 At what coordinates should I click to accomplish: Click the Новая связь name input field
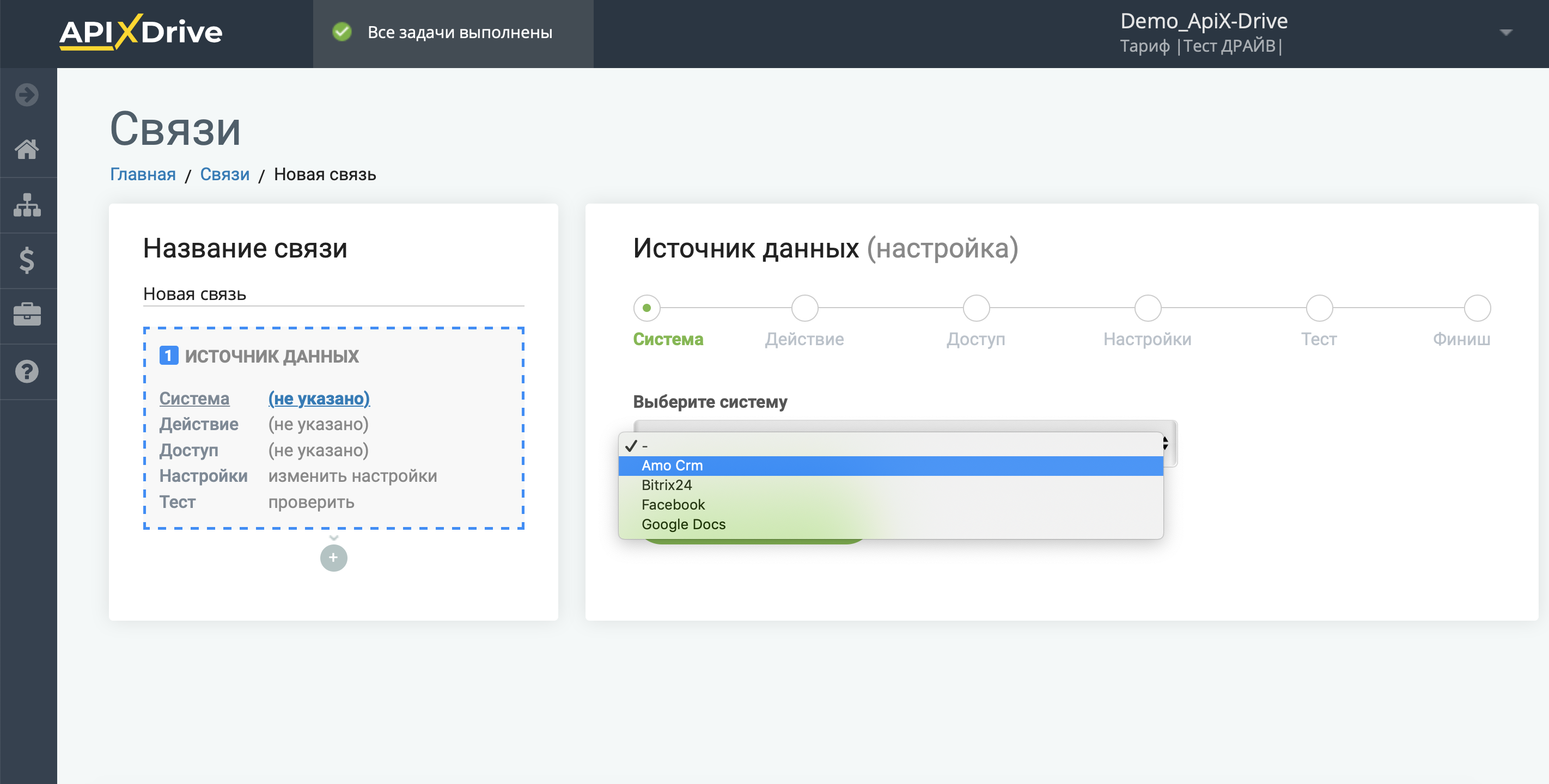tap(333, 294)
